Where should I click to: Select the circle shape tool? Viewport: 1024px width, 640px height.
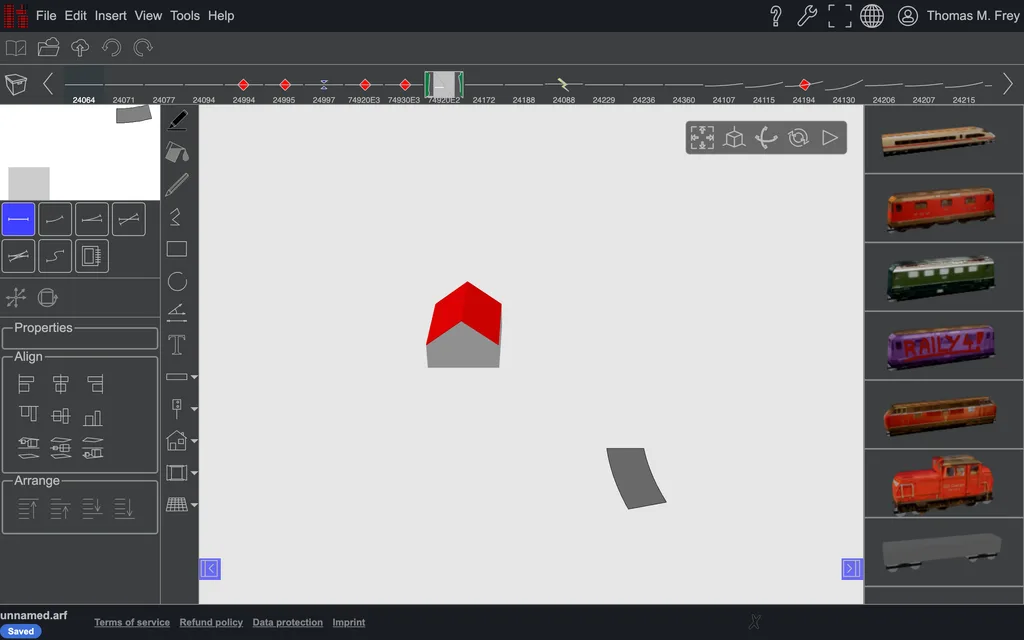tap(177, 281)
